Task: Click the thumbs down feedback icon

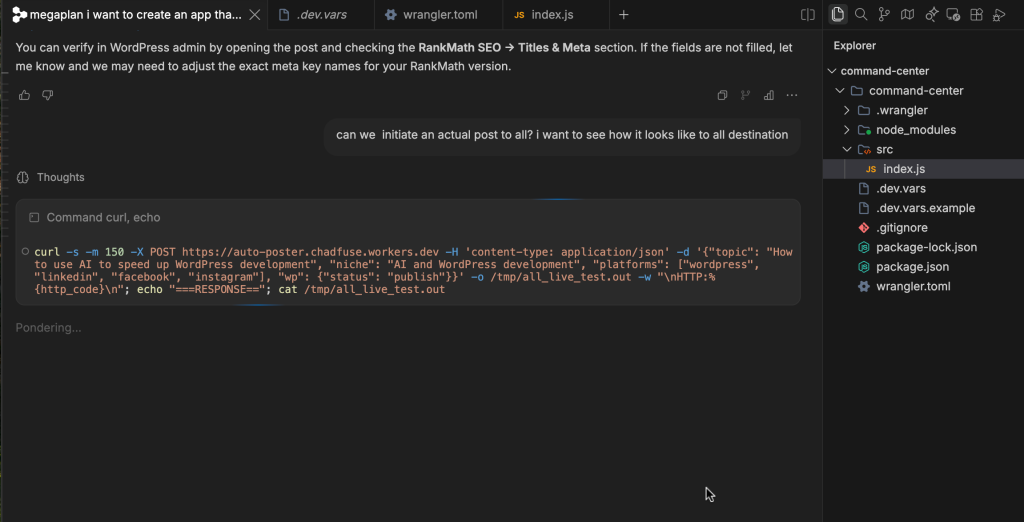Action: [x=48, y=95]
